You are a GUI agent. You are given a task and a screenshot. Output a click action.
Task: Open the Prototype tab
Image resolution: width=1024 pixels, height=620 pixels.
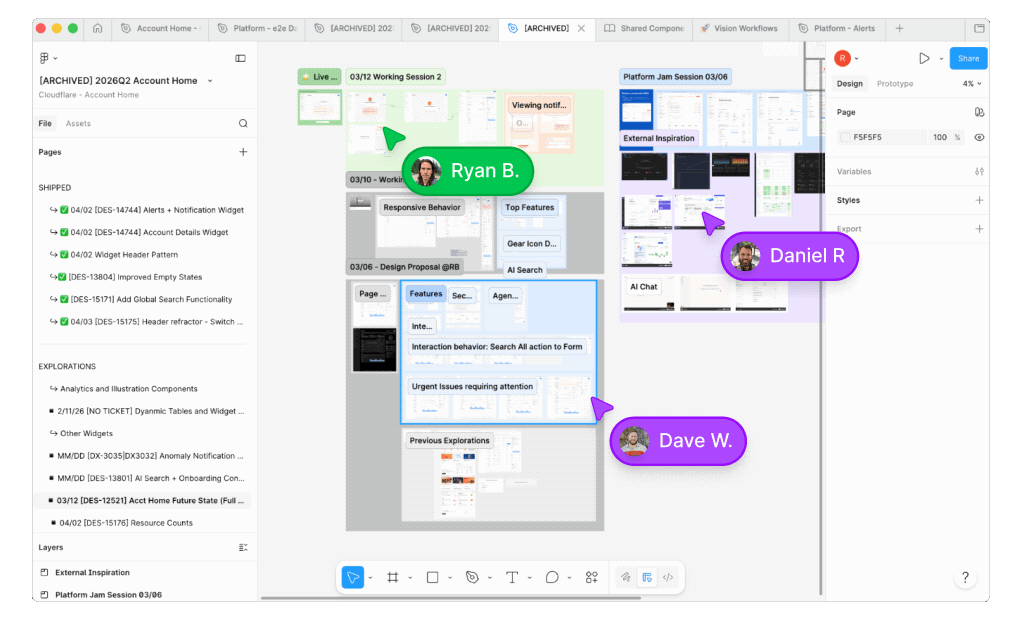[x=895, y=84]
